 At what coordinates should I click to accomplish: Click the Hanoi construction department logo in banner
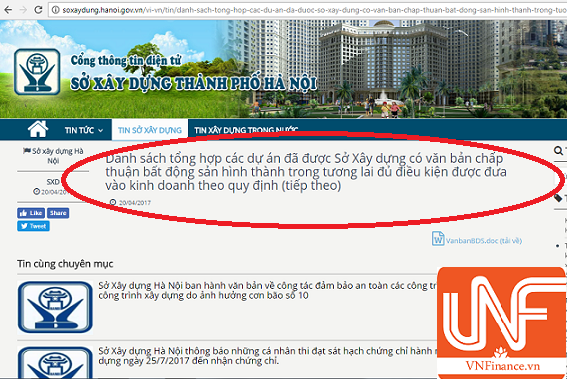pyautogui.click(x=37, y=72)
